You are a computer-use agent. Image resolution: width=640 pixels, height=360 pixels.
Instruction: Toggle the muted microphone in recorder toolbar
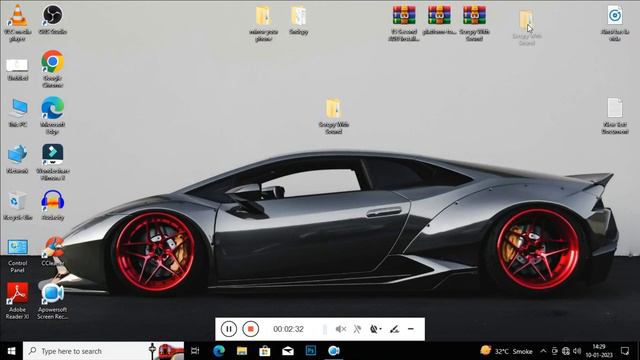[357, 329]
